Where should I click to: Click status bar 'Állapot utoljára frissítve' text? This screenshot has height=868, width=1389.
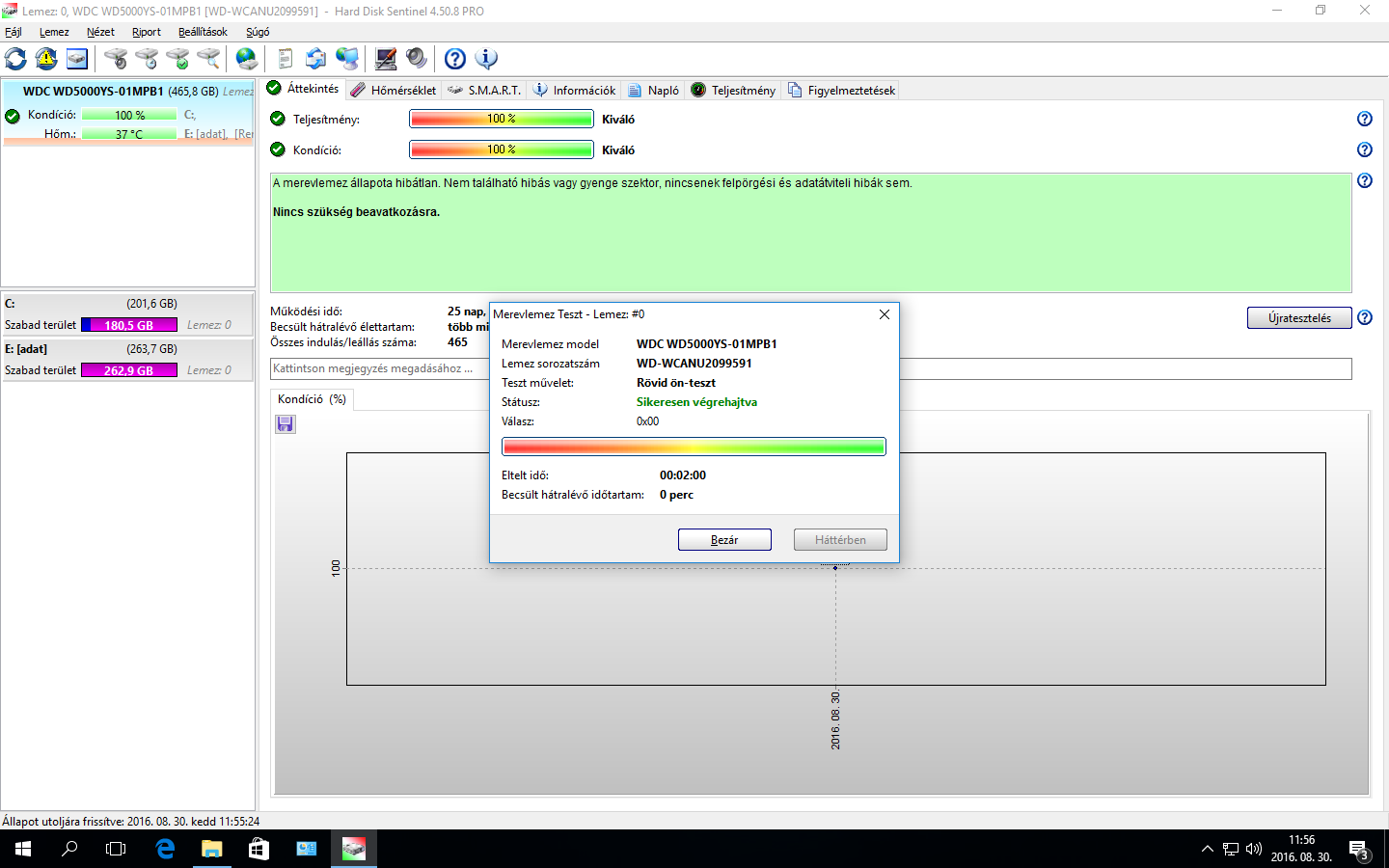coord(131,822)
